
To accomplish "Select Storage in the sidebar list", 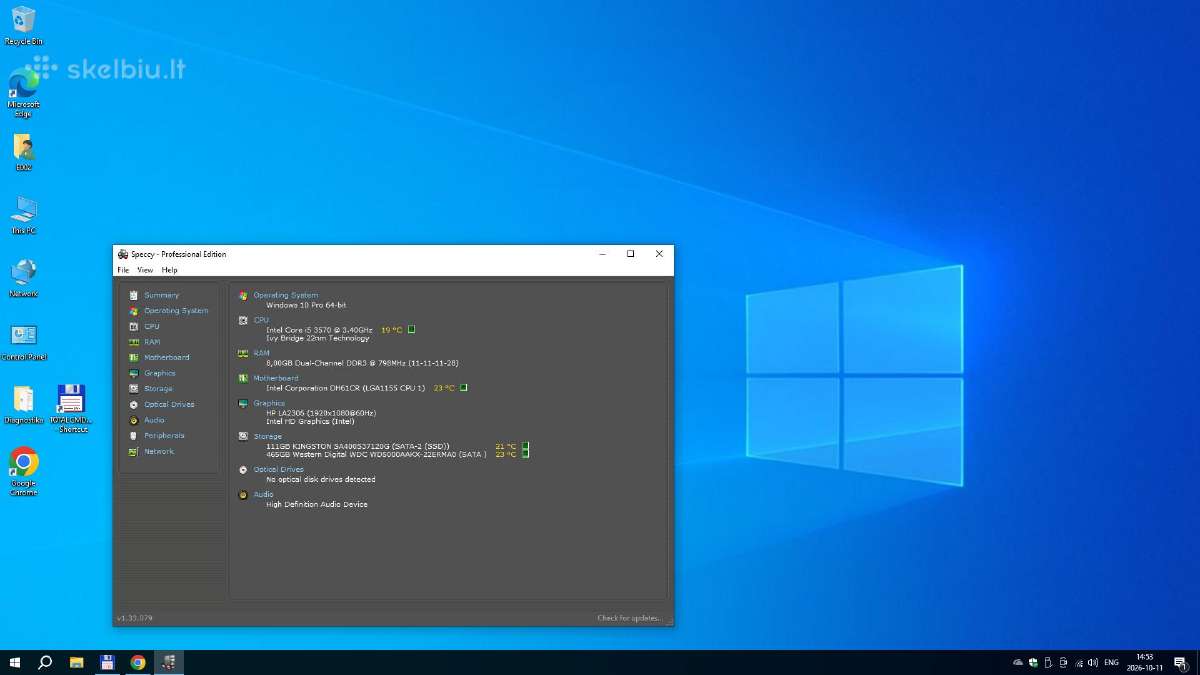I will tap(158, 389).
